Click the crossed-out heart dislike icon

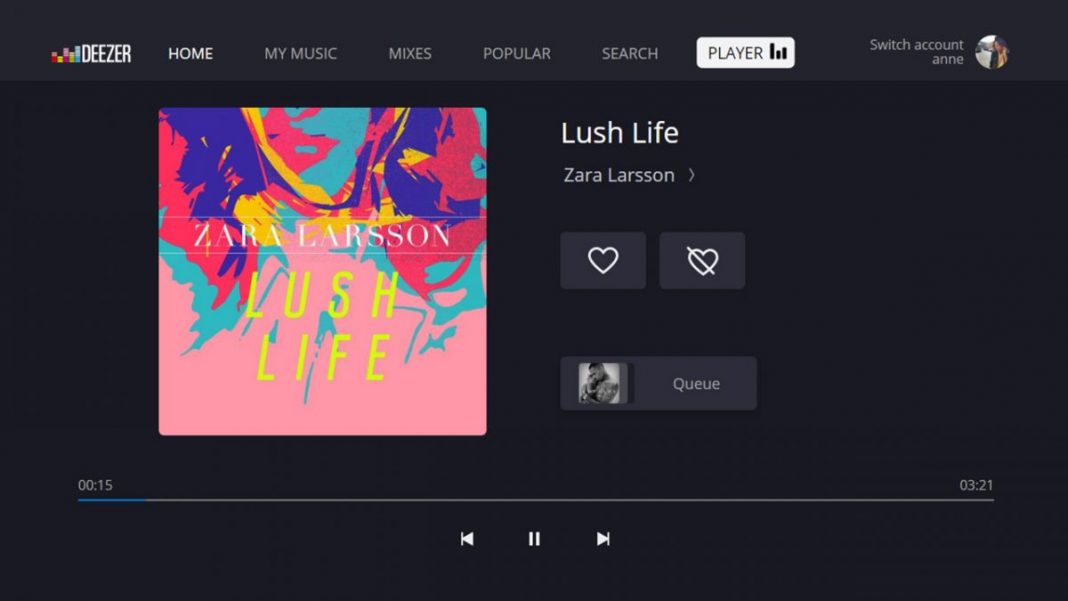(x=702, y=260)
